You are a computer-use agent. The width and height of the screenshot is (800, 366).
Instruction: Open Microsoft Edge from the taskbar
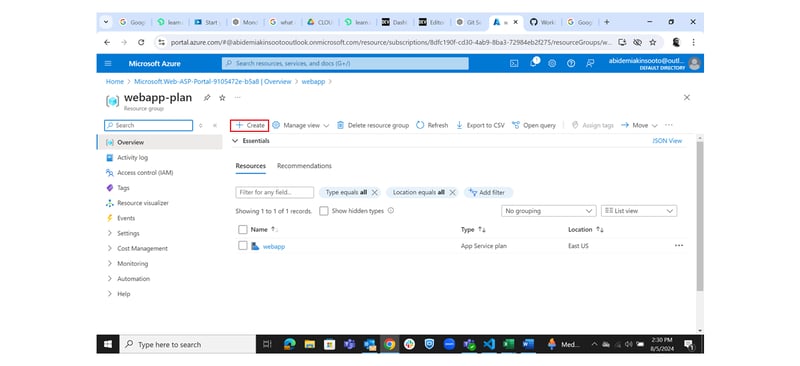(x=290, y=345)
